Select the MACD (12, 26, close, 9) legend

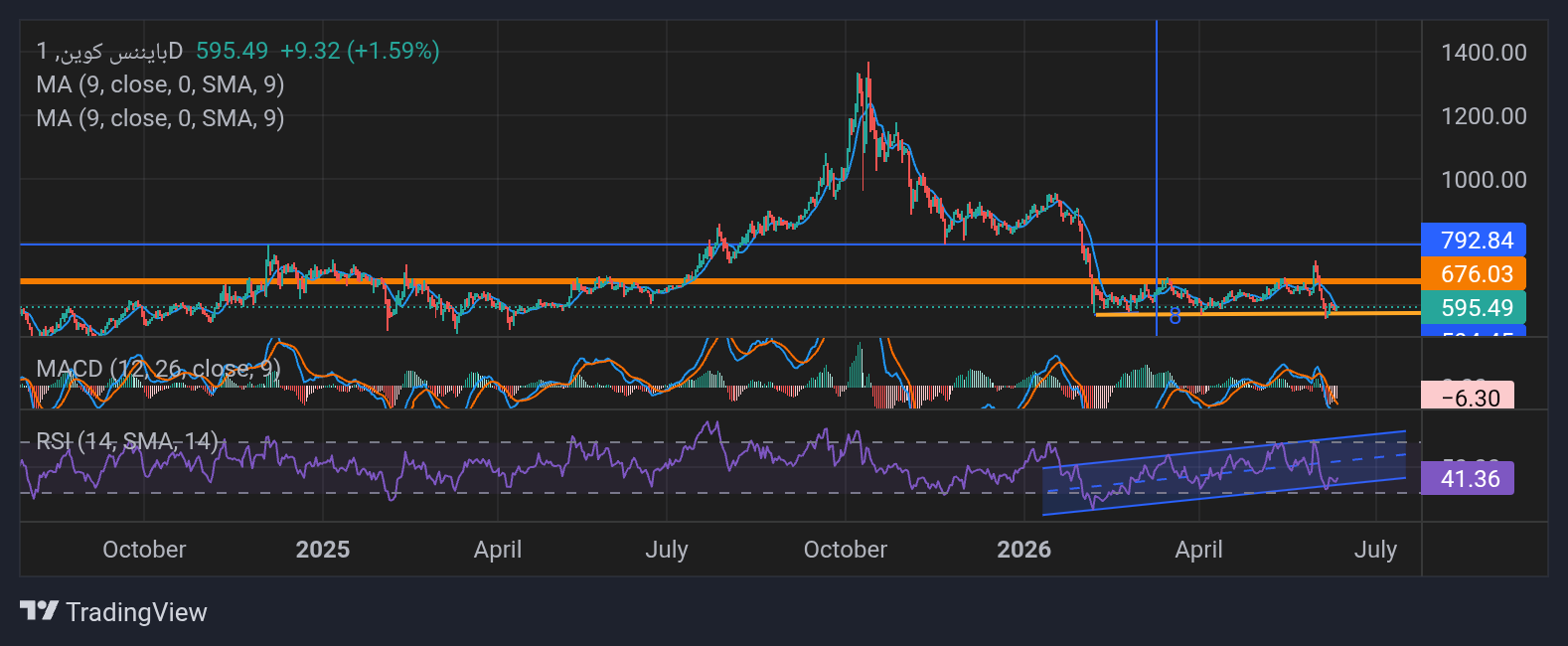pyautogui.click(x=159, y=369)
